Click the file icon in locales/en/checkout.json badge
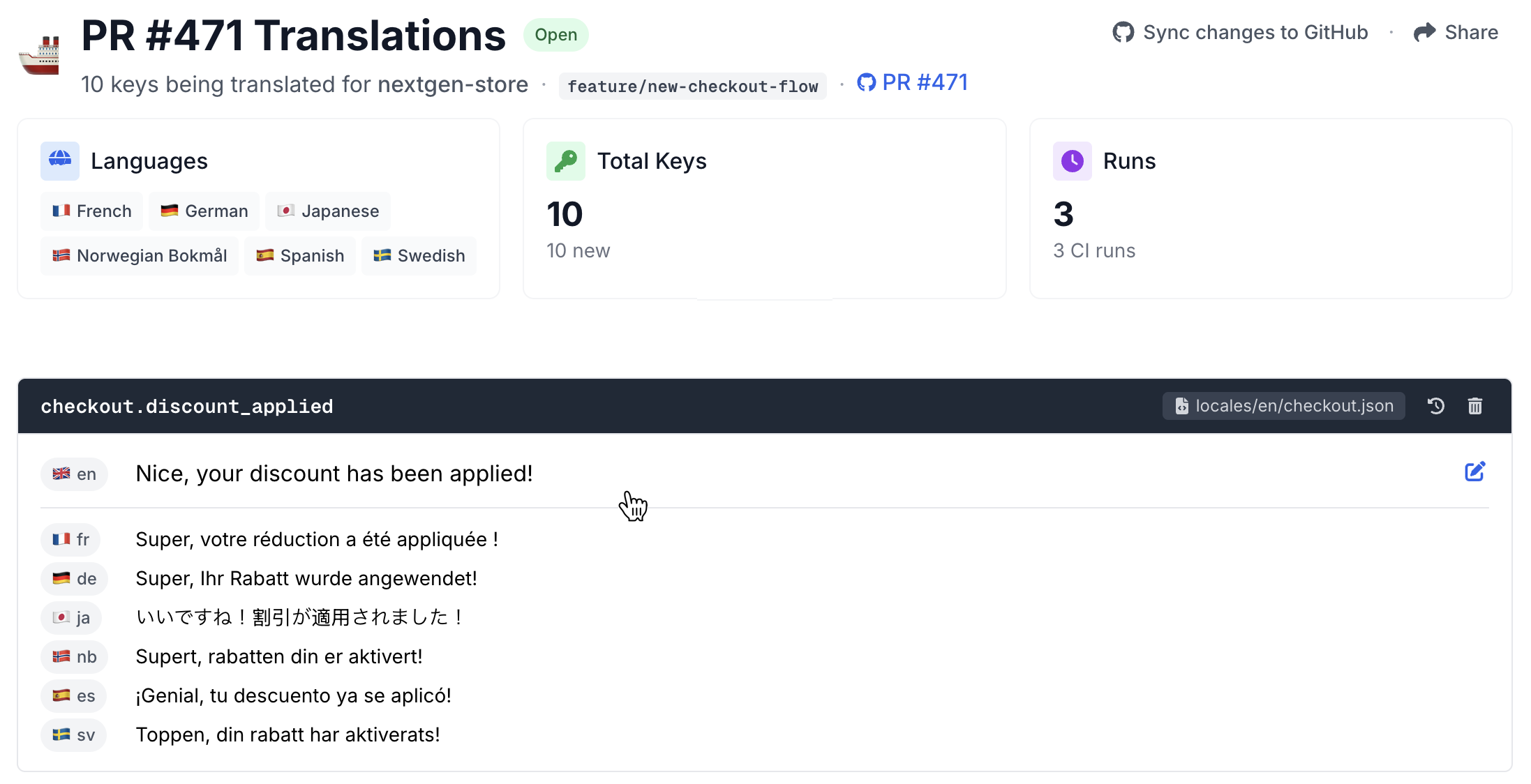Image resolution: width=1531 pixels, height=784 pixels. pyautogui.click(x=1181, y=405)
